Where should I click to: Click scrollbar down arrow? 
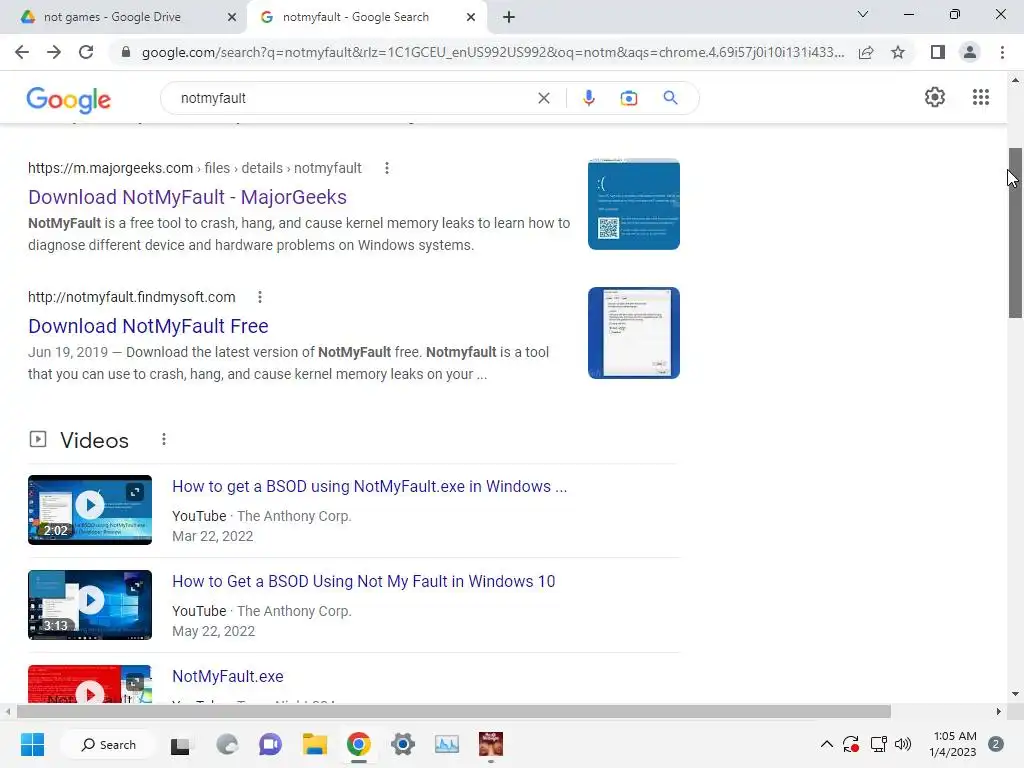point(1015,694)
